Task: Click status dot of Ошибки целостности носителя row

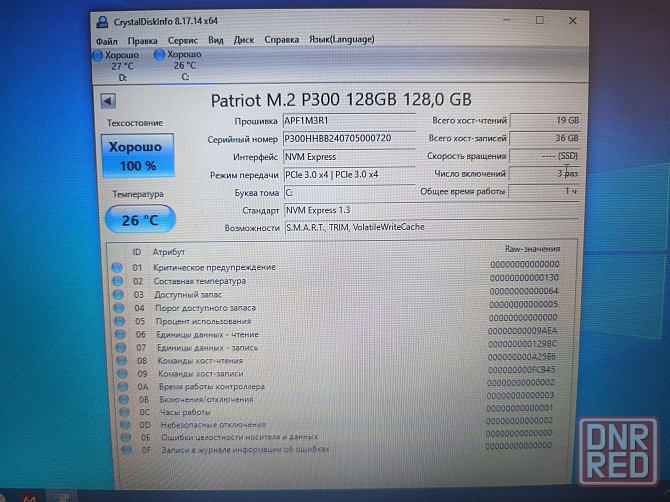Action: 126,437
